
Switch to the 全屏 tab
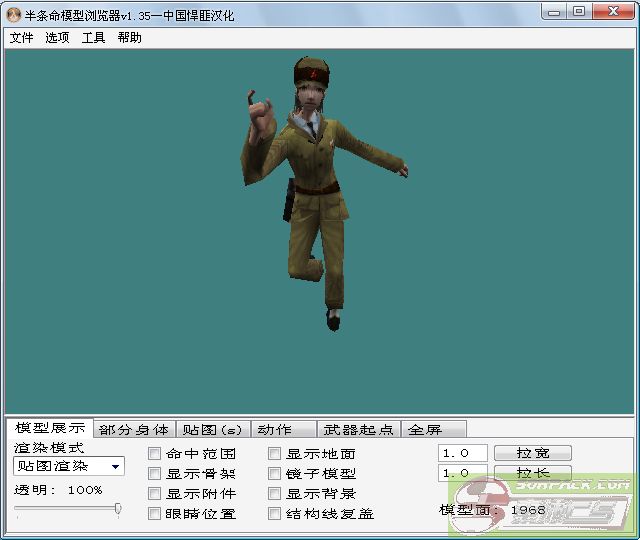425,430
